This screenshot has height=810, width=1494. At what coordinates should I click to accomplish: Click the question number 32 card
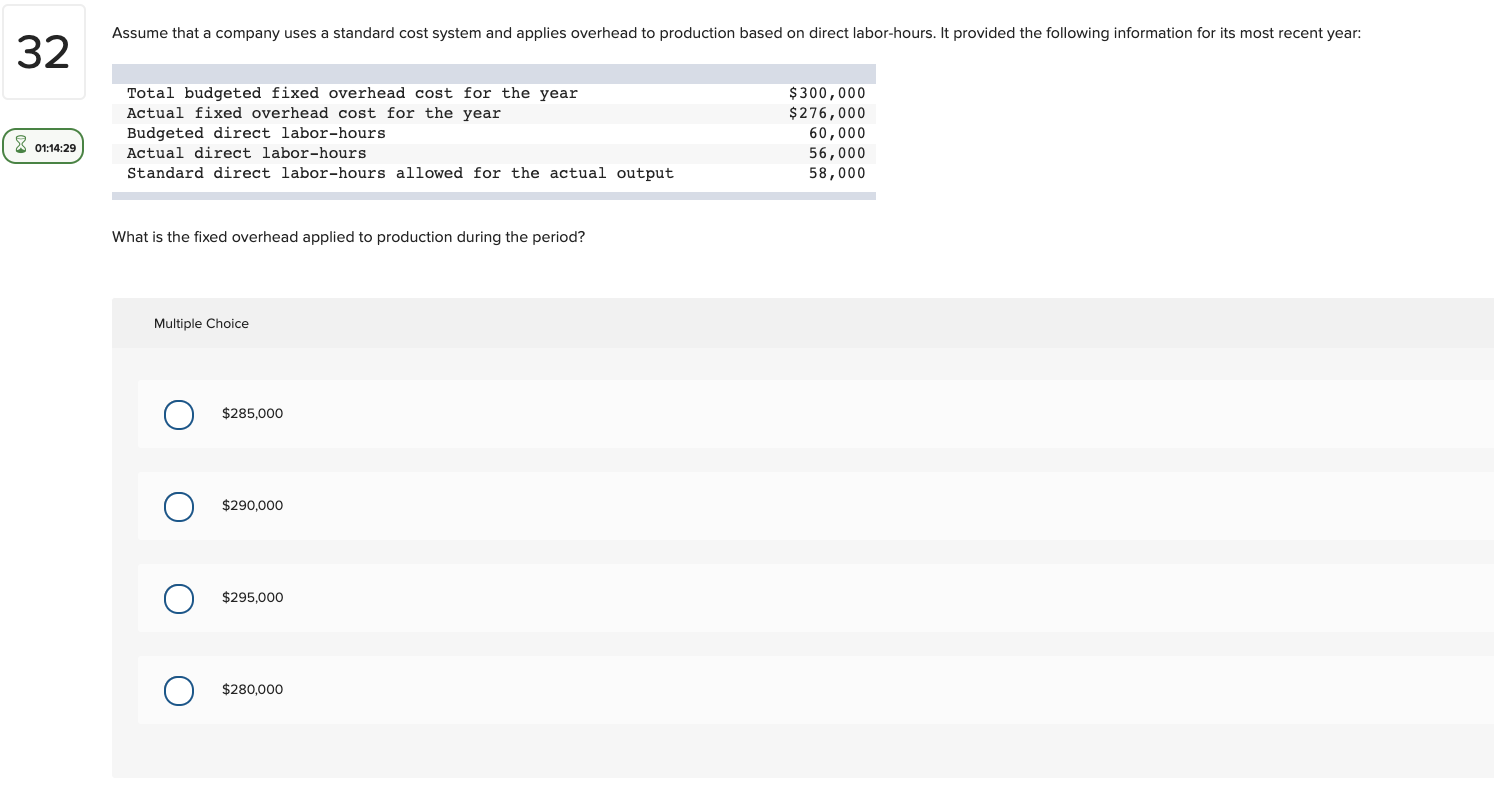(44, 52)
